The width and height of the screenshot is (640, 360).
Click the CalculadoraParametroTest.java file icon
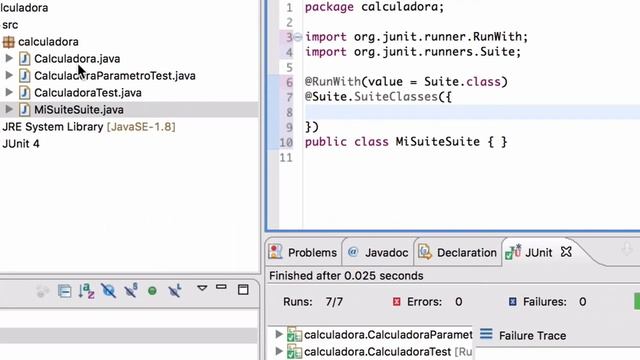(24, 76)
